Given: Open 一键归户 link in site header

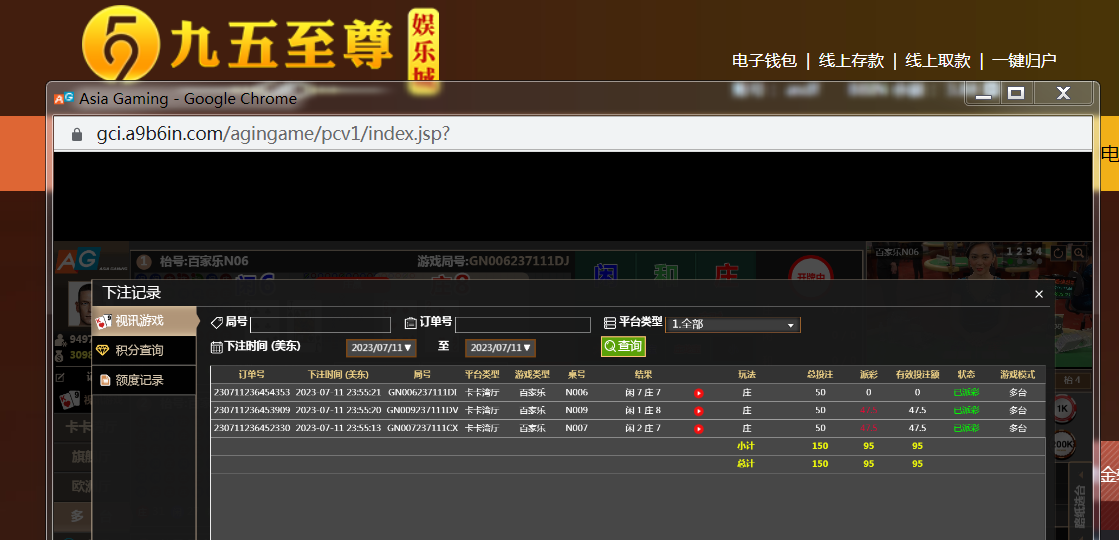Looking at the screenshot, I should pyautogui.click(x=1024, y=61).
